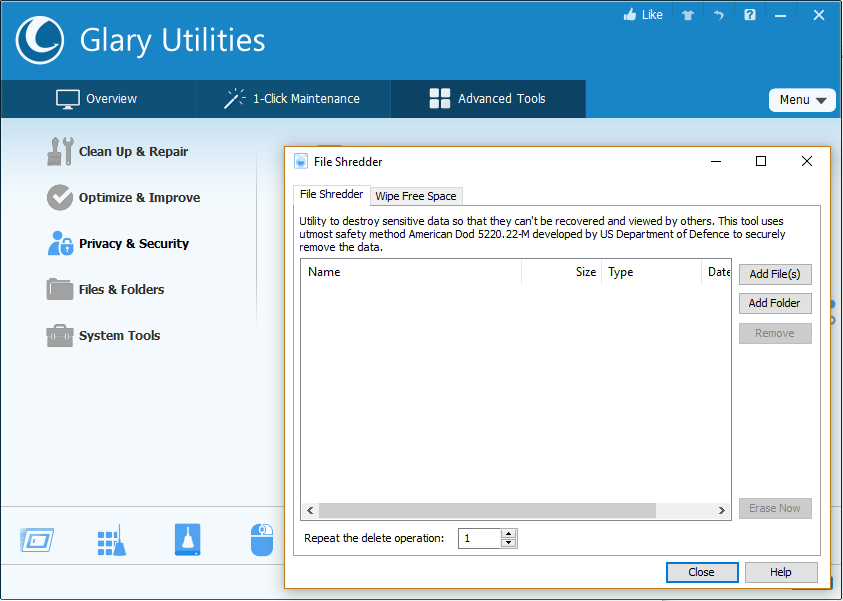Switch to the Wipe Free Space tab
Viewport: 843px width, 601px height.
pyautogui.click(x=416, y=196)
